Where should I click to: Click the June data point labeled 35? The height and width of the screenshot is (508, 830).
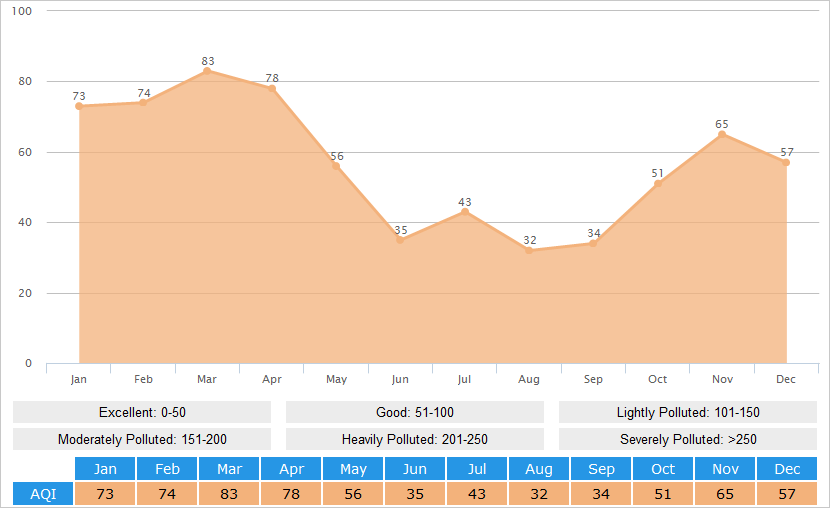click(x=400, y=240)
